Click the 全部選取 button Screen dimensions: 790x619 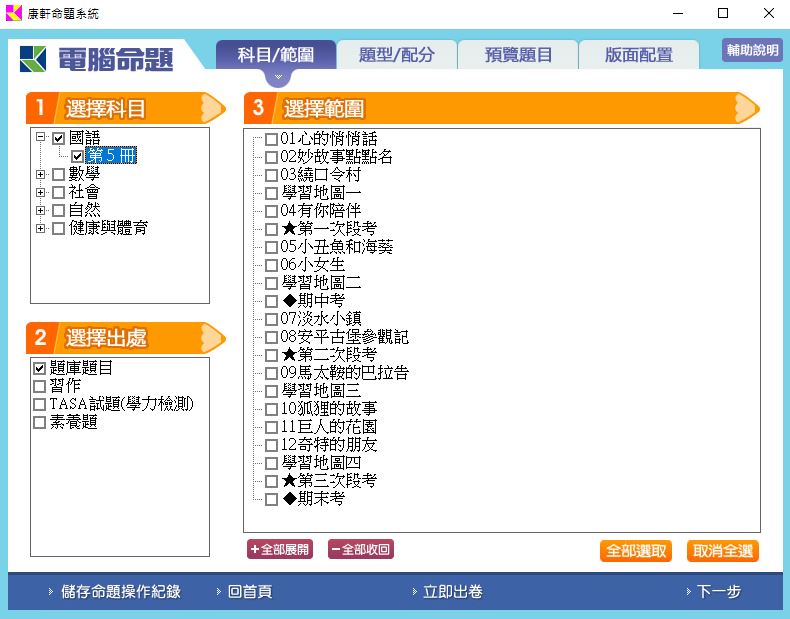[636, 551]
